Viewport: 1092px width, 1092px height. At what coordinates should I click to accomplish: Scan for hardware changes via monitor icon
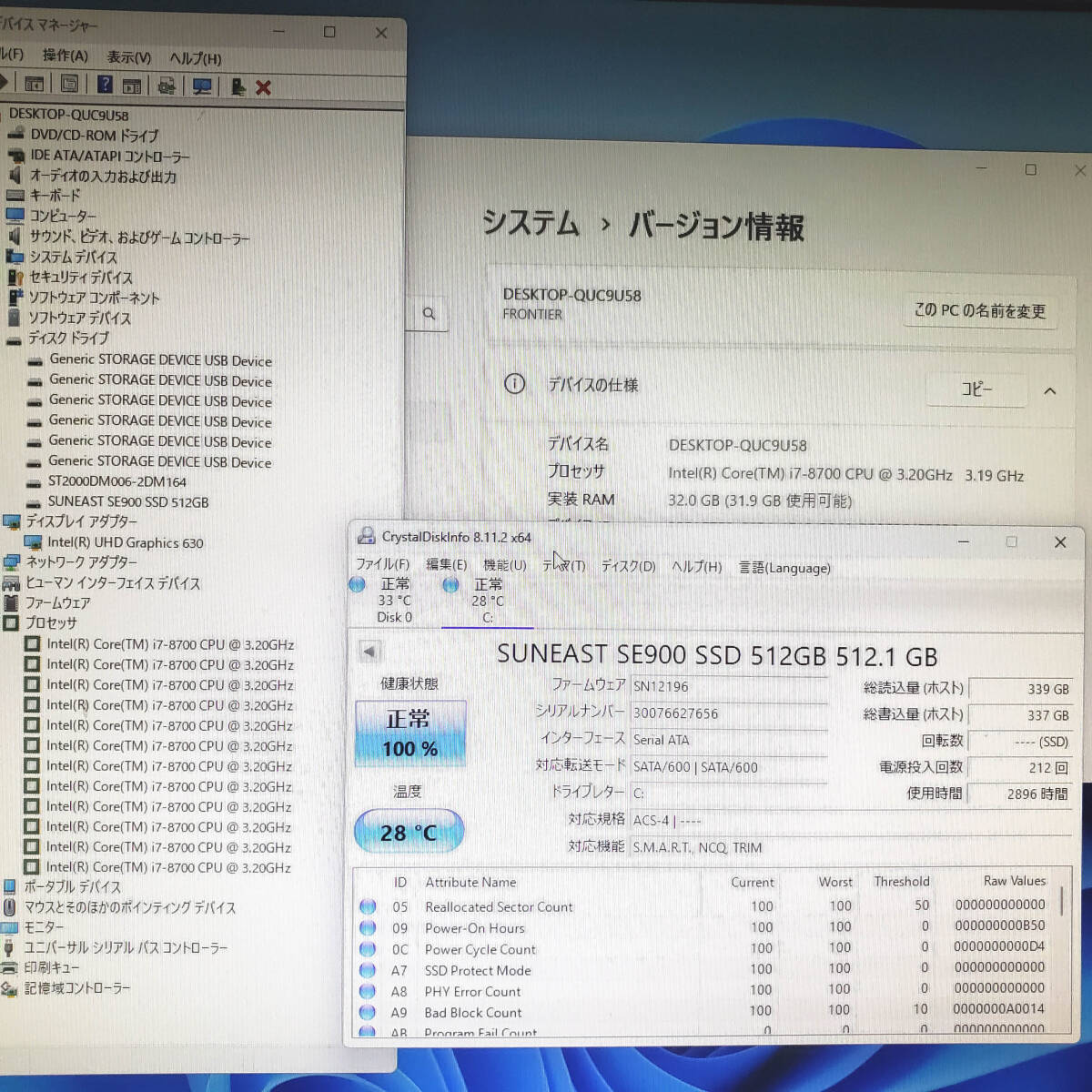click(202, 86)
